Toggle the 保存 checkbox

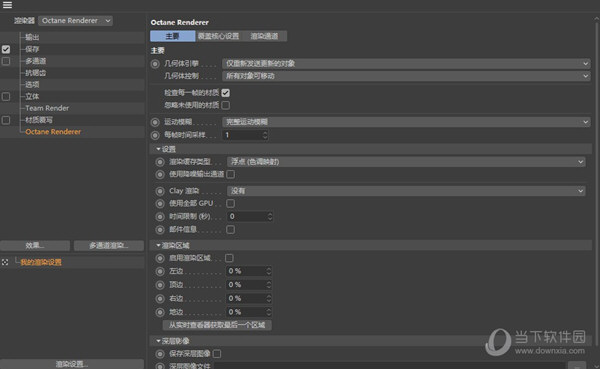pos(6,49)
